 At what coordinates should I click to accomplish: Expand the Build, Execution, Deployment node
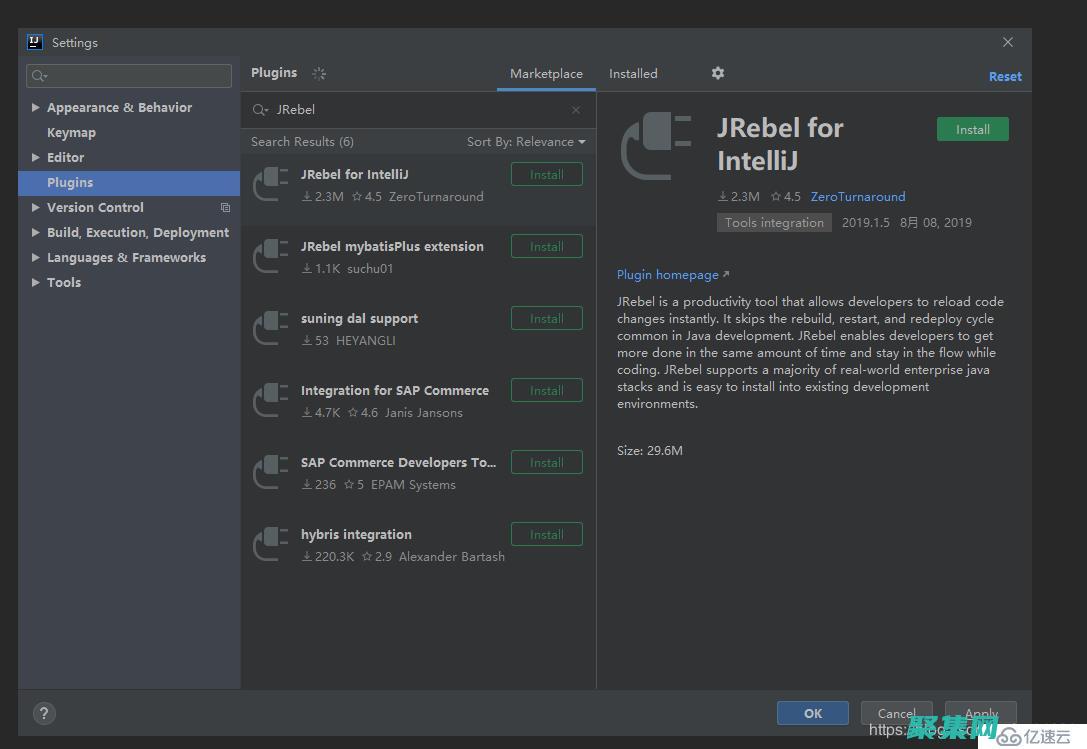coord(36,233)
